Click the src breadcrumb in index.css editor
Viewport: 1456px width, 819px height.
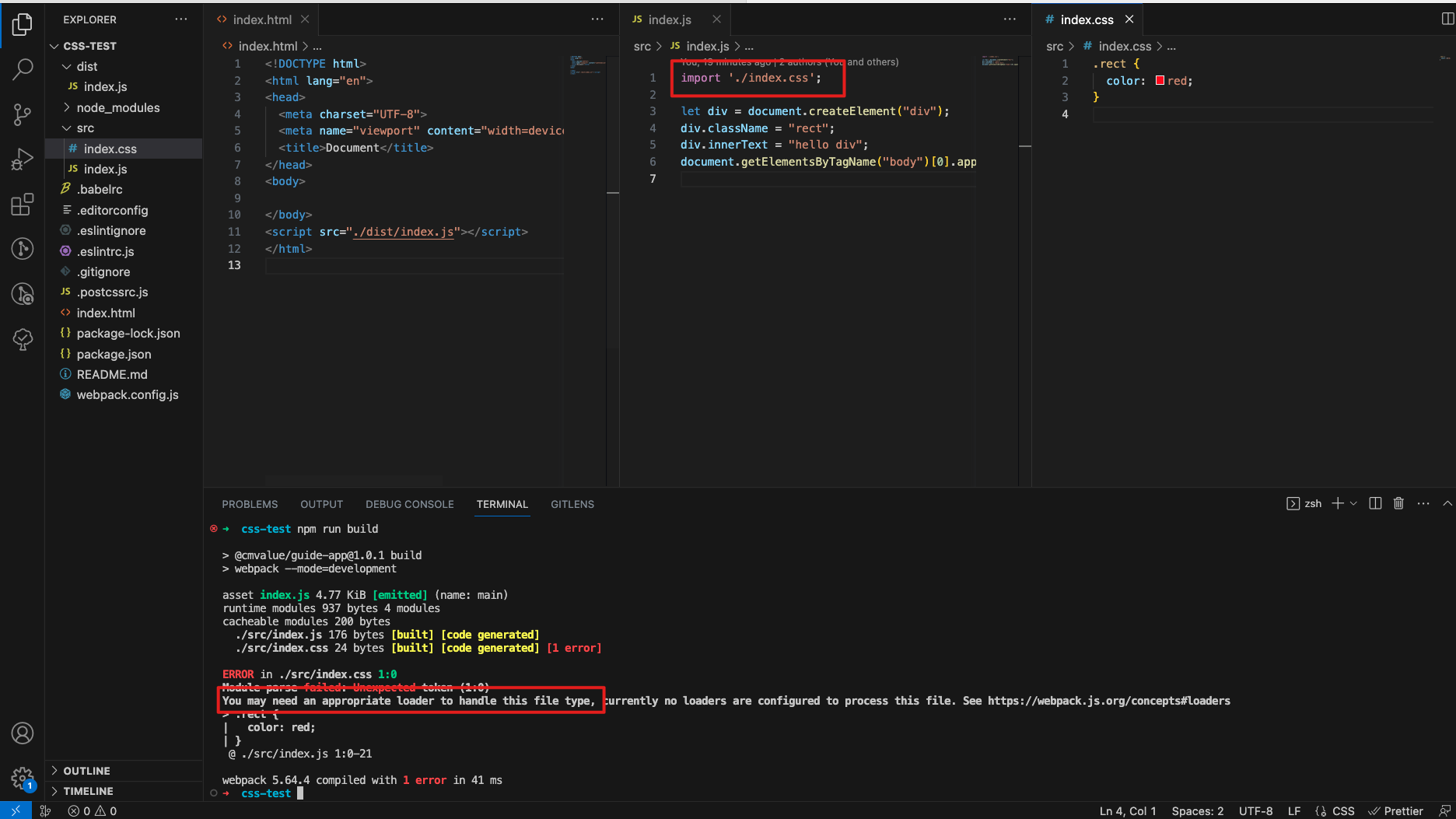(x=1054, y=46)
